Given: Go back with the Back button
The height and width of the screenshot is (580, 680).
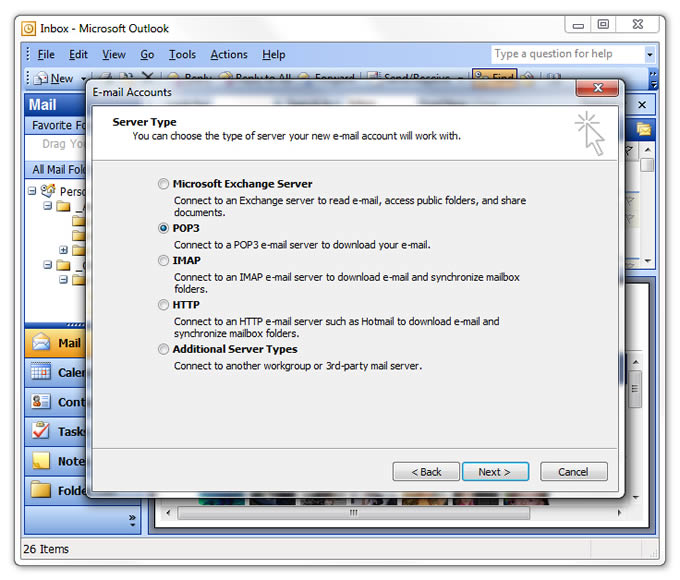Looking at the screenshot, I should tap(426, 472).
